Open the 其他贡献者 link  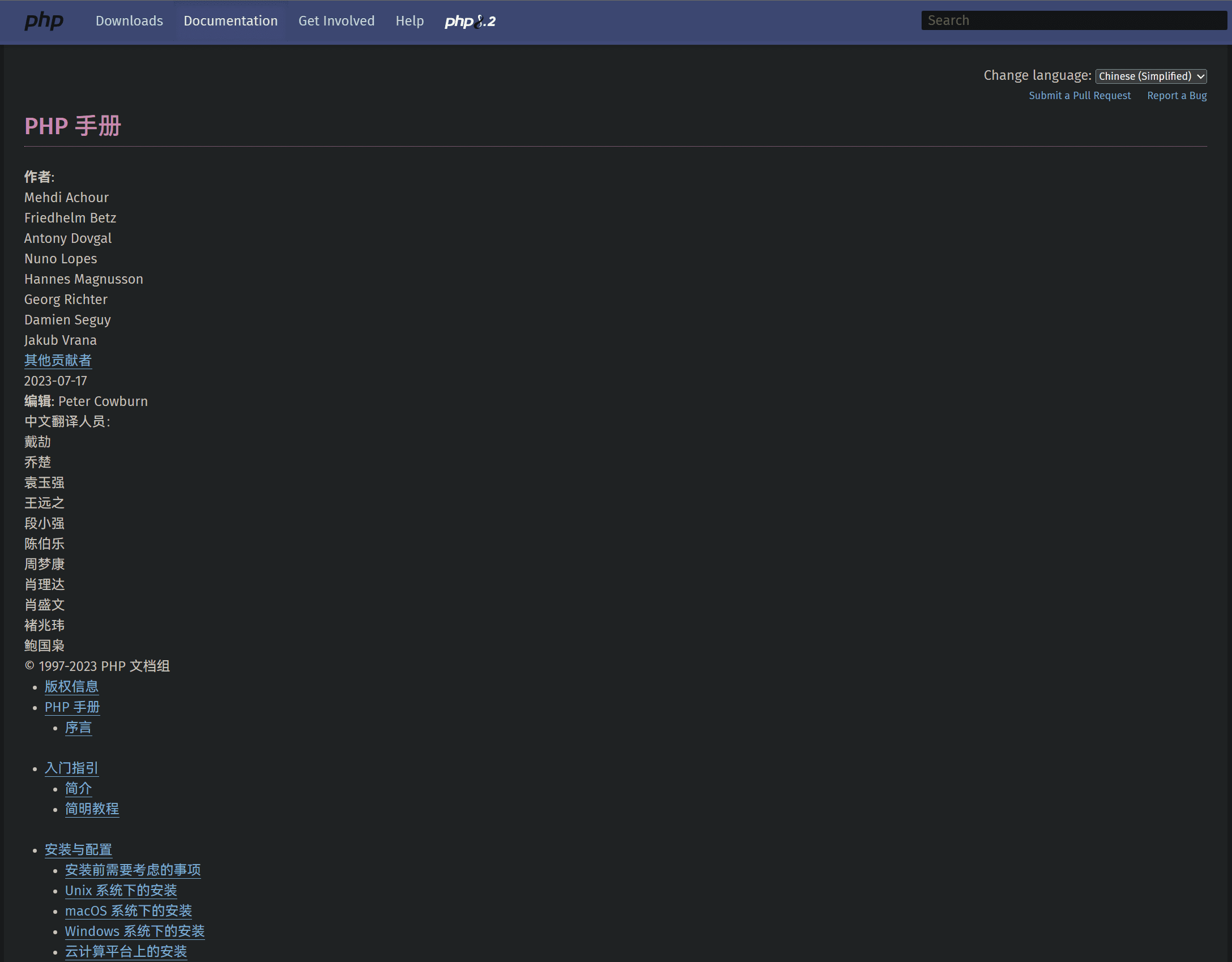coord(58,361)
